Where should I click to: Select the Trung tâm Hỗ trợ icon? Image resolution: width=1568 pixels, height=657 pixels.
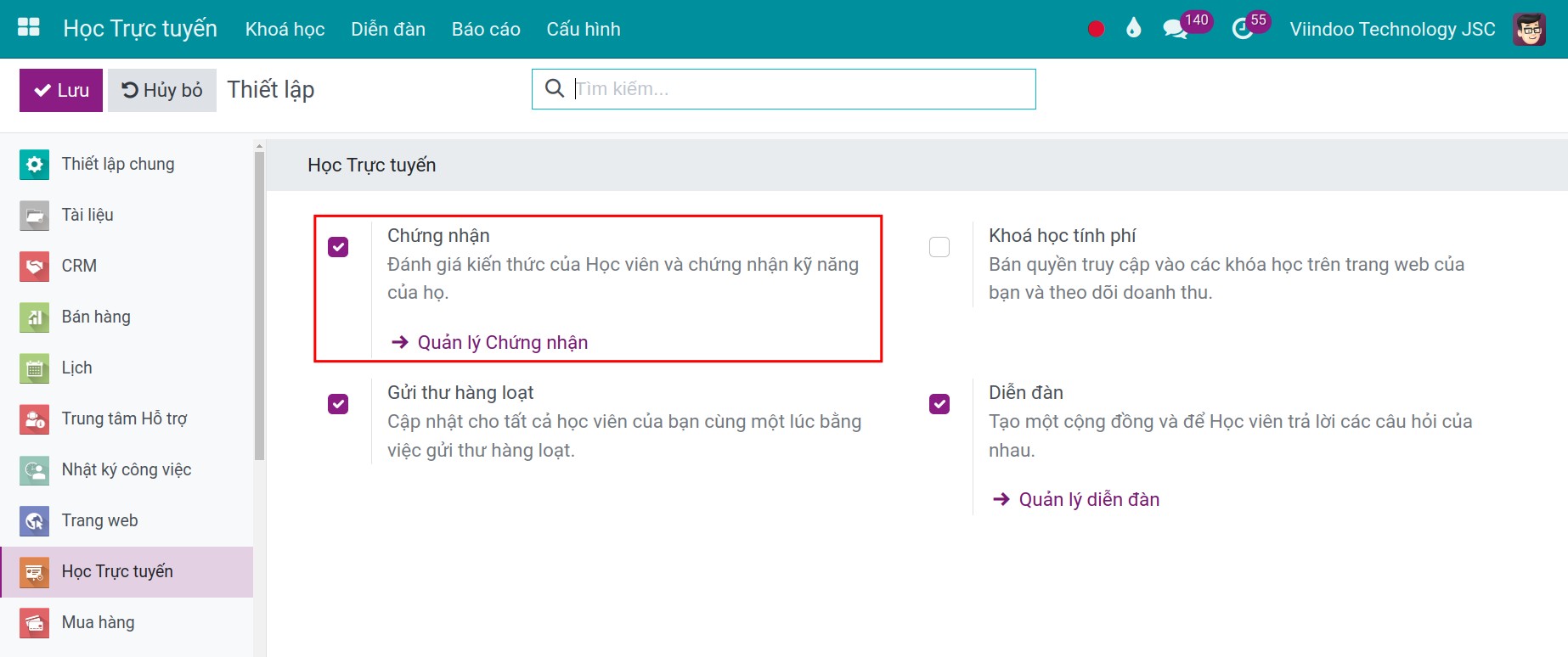pos(34,418)
